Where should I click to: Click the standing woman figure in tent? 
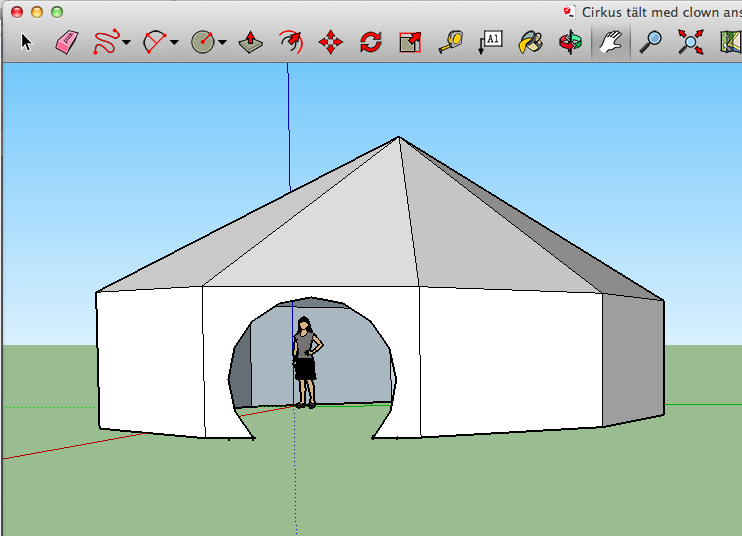[307, 362]
